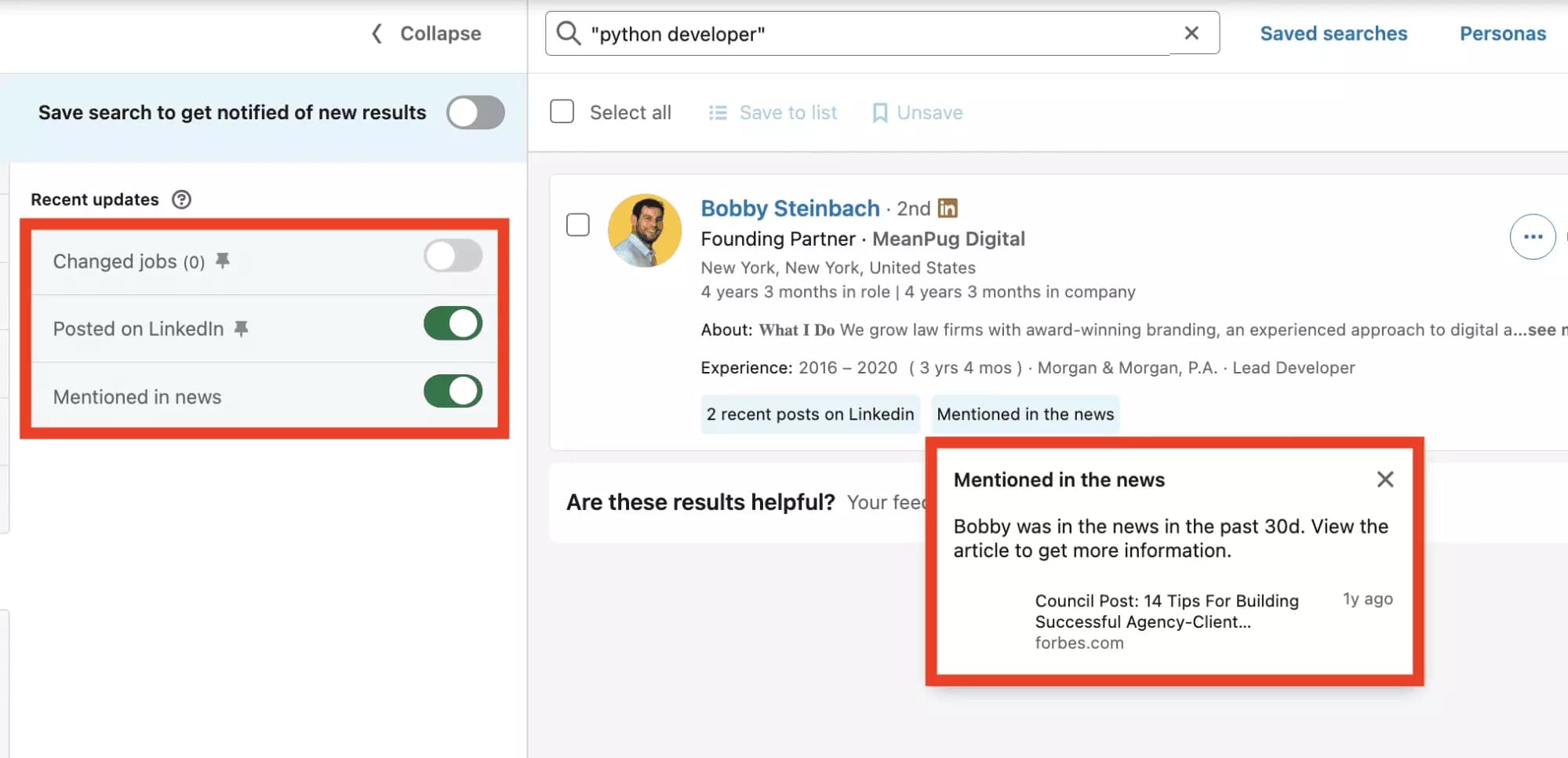Open Bobby Steinbach's profile
Screen dimensions: 1568x758
coord(789,208)
